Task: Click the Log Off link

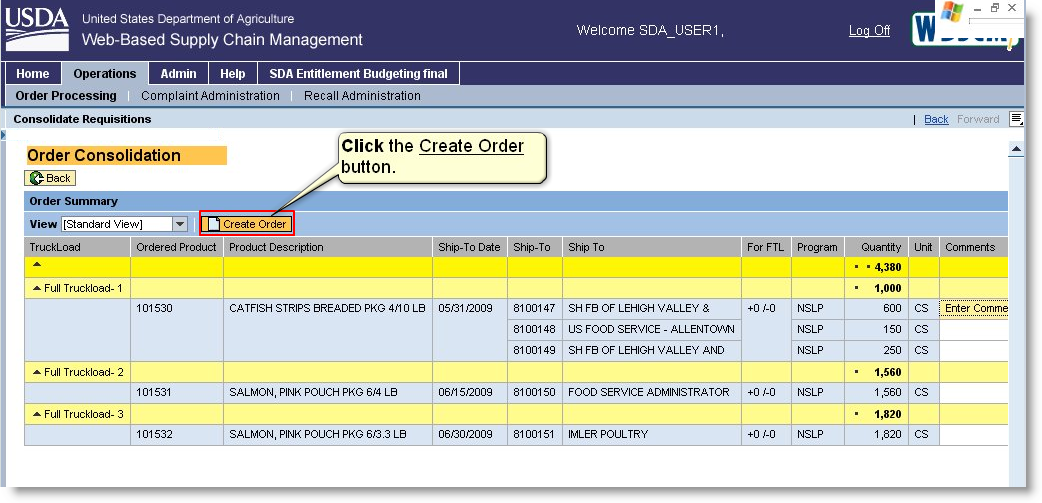Action: [x=869, y=31]
